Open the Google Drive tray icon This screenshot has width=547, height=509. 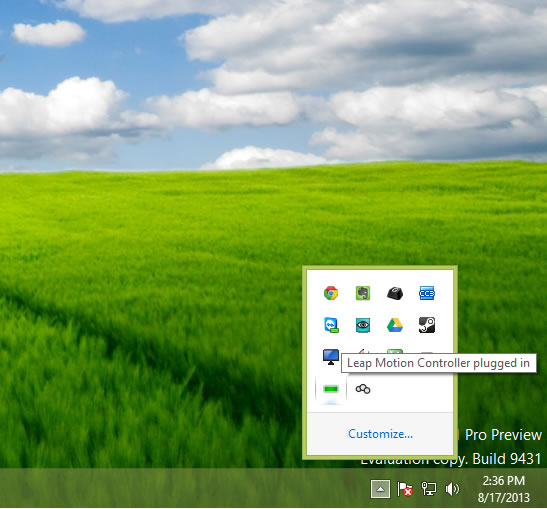[x=395, y=325]
